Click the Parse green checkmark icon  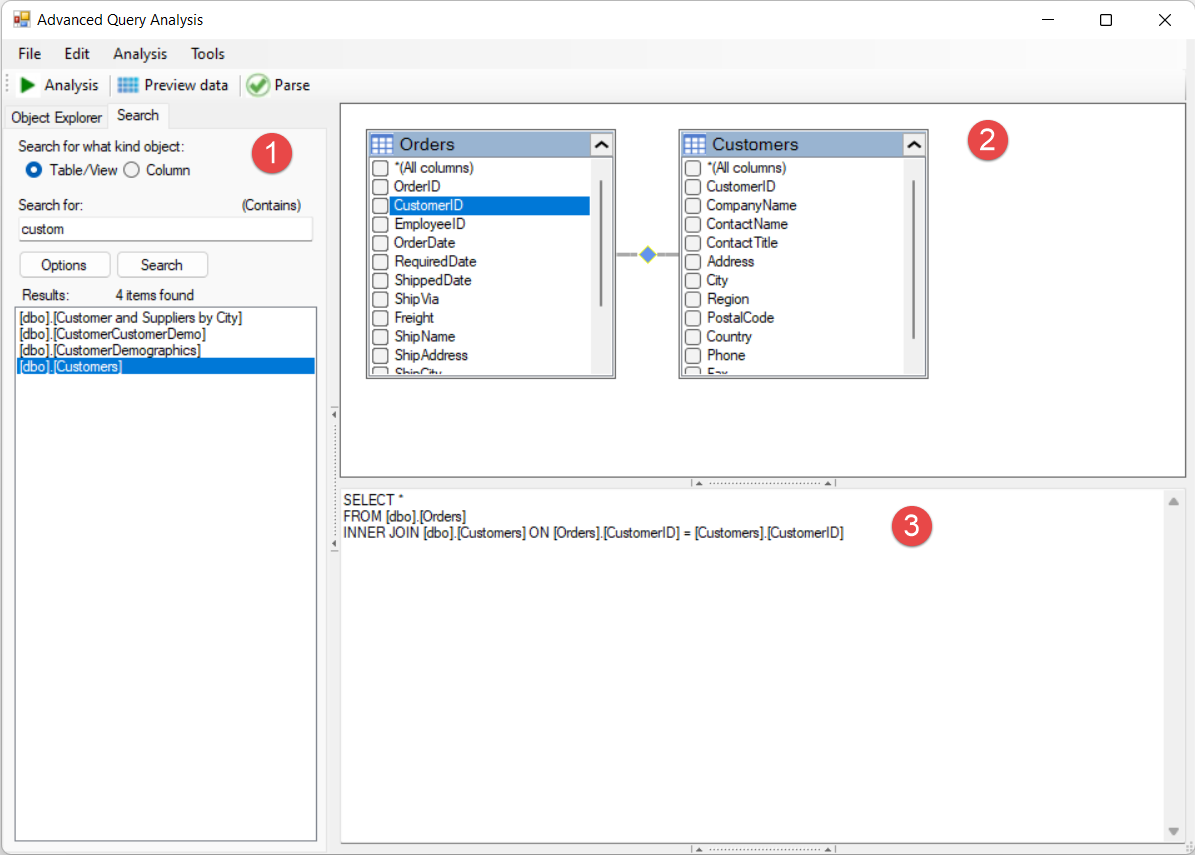coord(258,85)
